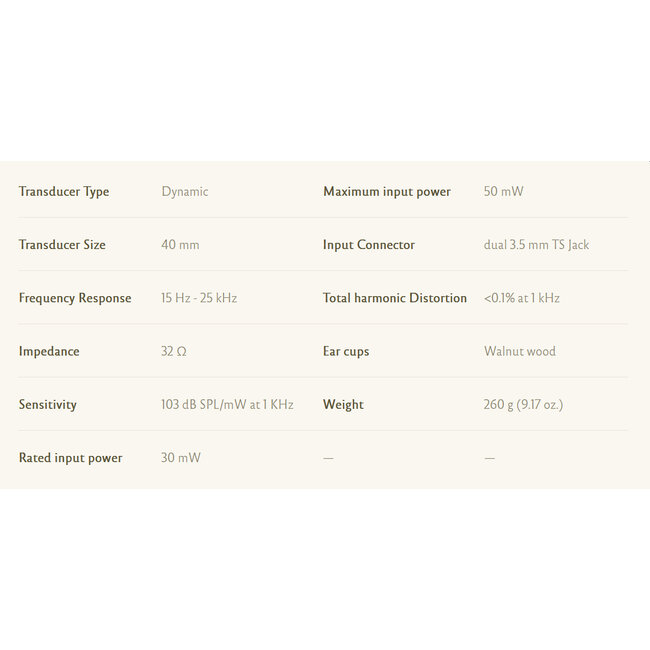Select the <0.1% at 1 kHz value
This screenshot has width=650, height=650.
(x=521, y=298)
